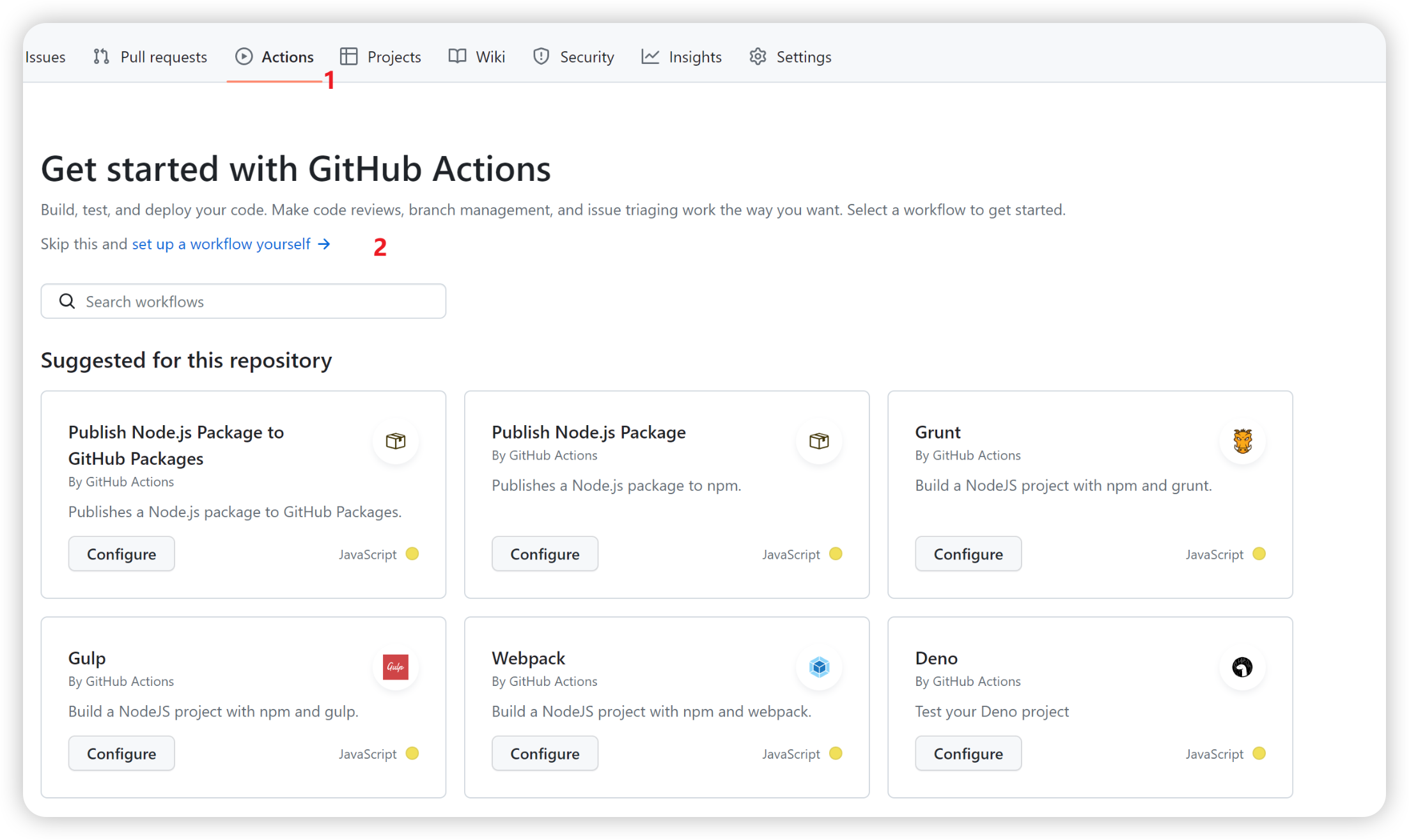
Task: Click the JavaScript label on Publish Node.js Package card
Action: pos(791,554)
